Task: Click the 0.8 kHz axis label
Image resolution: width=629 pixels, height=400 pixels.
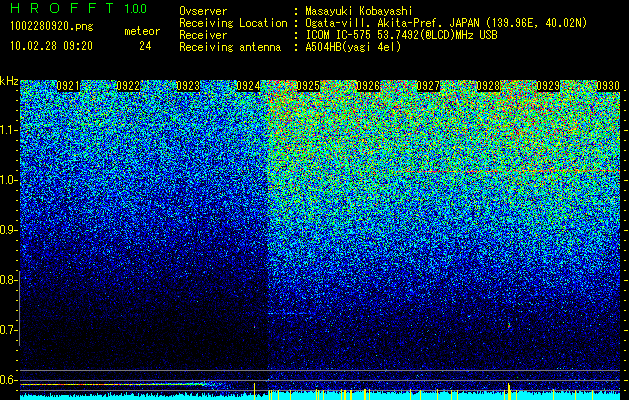Action: tap(8, 280)
